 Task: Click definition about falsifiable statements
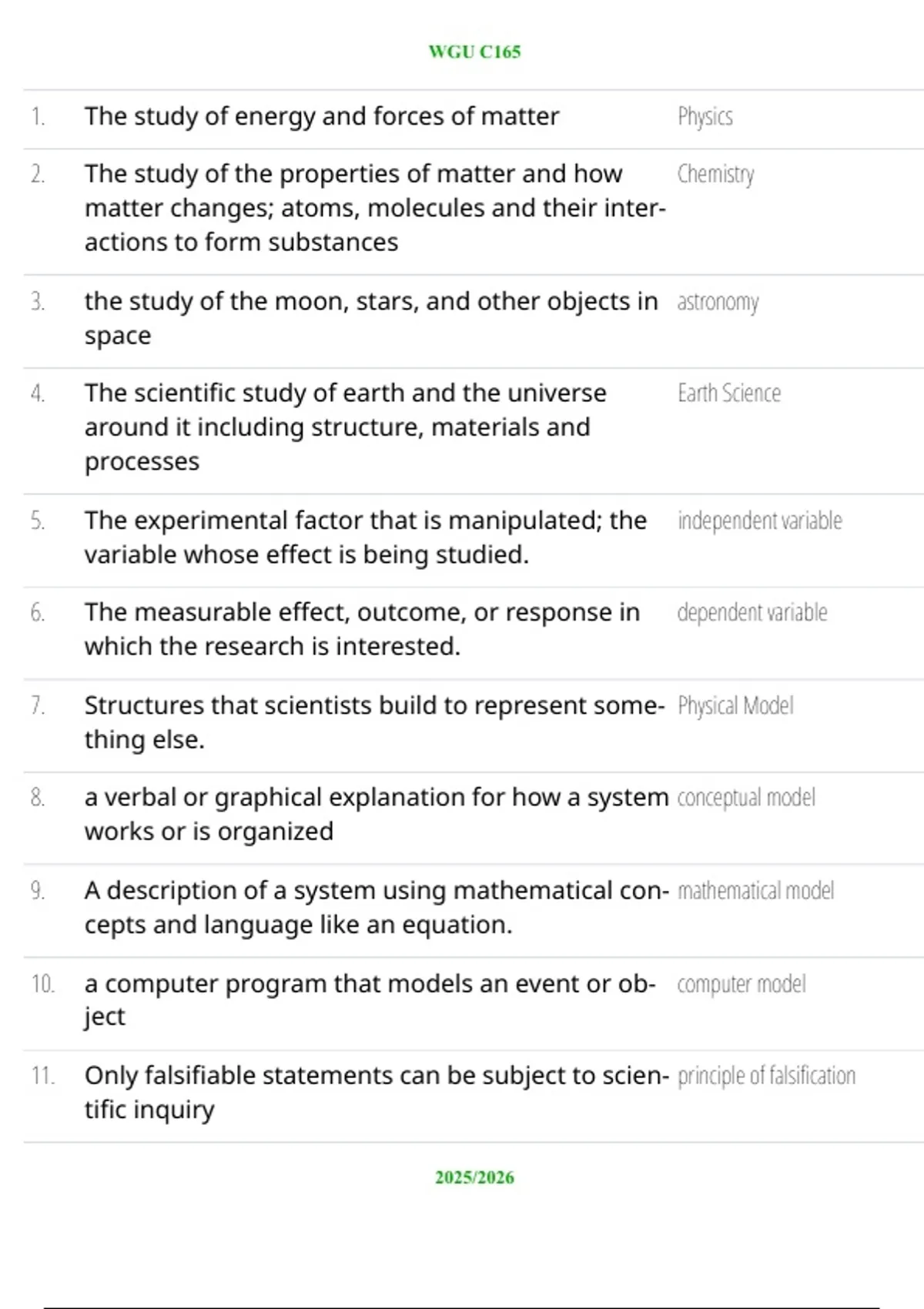click(x=377, y=1093)
